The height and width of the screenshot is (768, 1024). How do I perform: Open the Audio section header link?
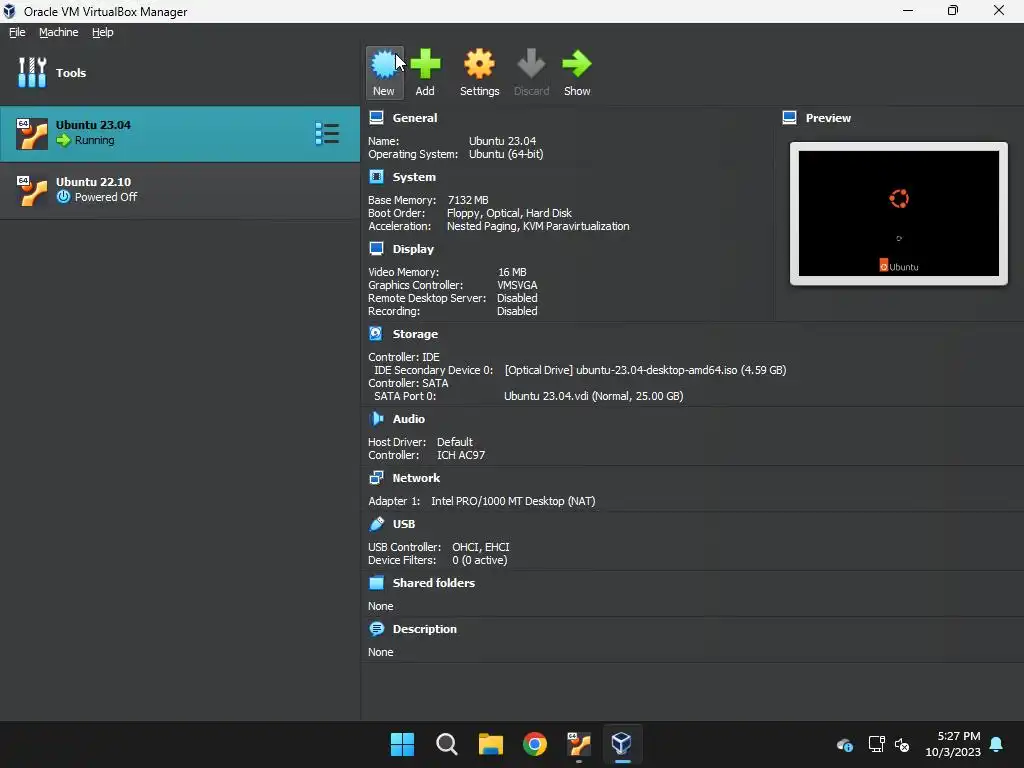409,419
